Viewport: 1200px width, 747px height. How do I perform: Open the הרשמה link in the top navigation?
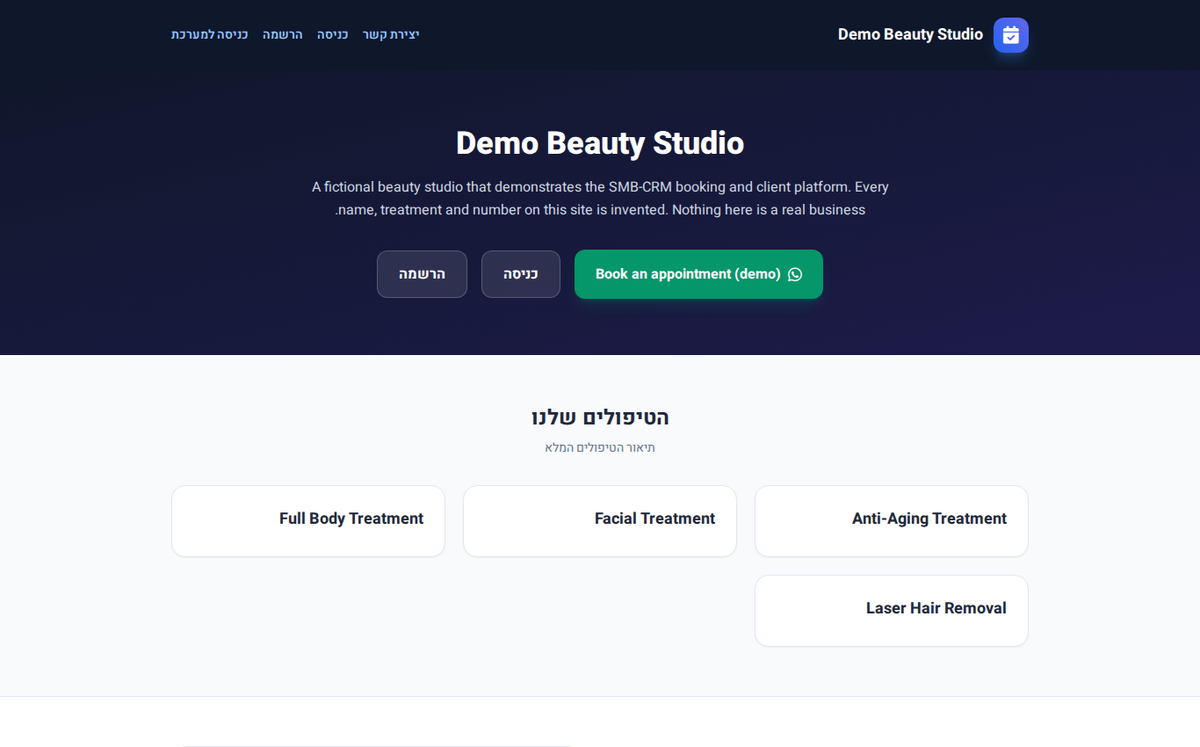pos(283,35)
